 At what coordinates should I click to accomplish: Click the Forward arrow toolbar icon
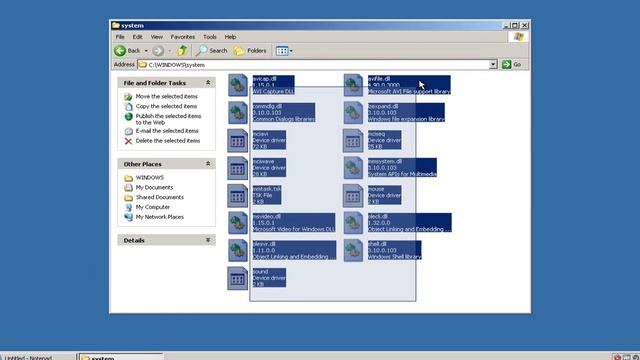click(158, 51)
